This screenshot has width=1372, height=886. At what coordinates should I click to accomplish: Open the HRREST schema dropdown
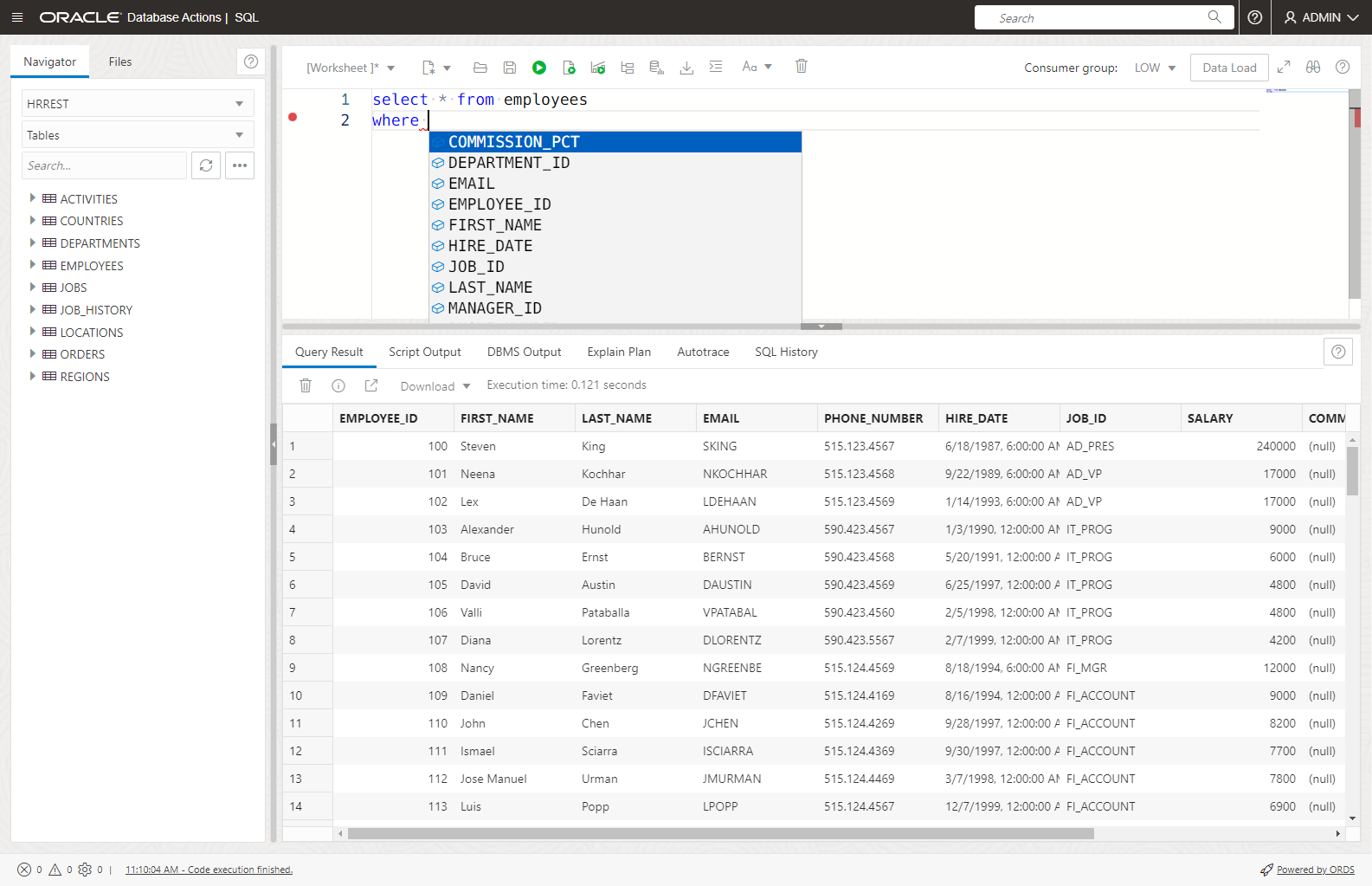coord(137,104)
